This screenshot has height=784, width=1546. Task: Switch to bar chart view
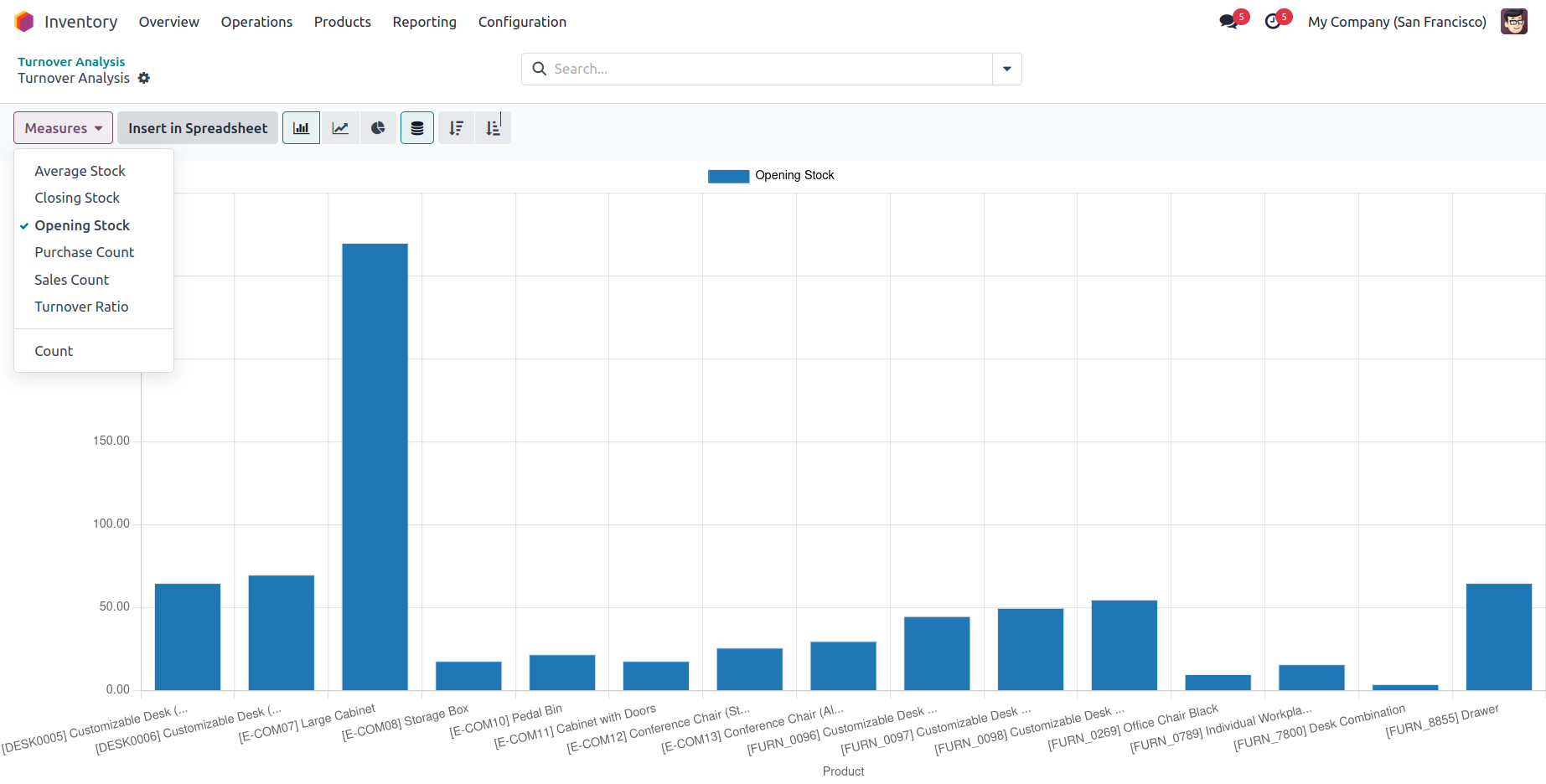[x=301, y=128]
